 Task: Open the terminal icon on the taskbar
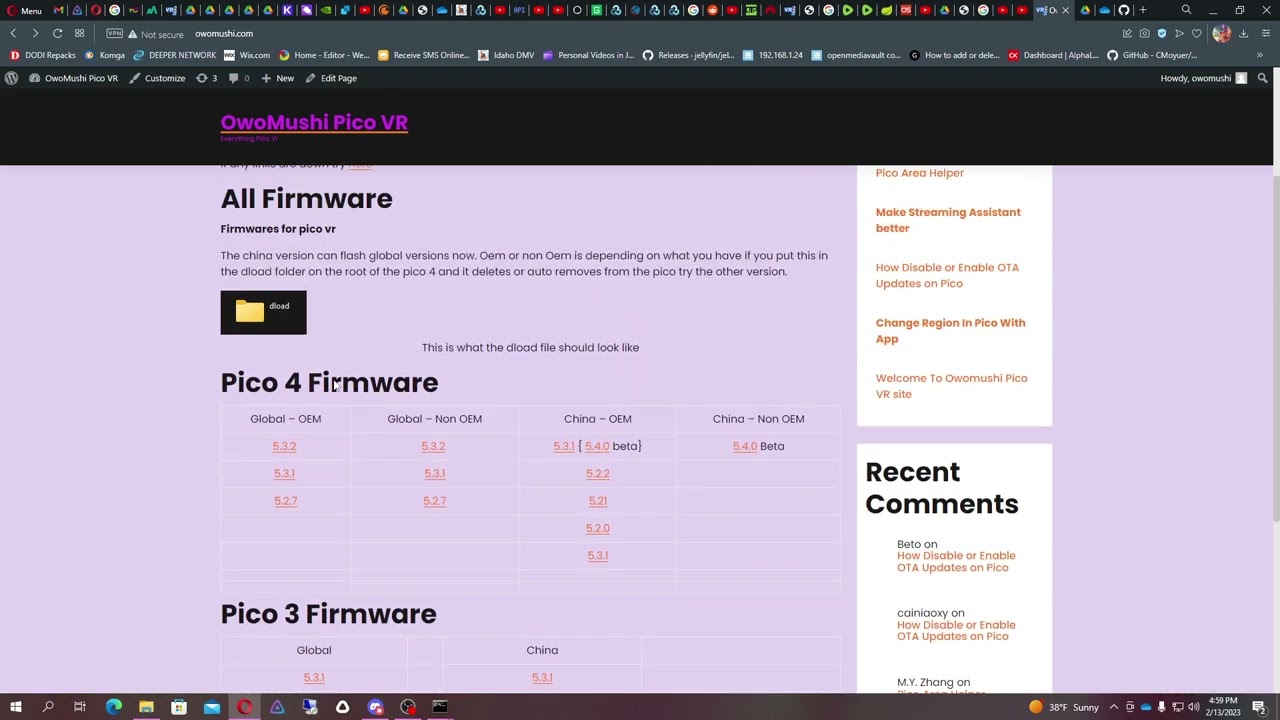click(440, 707)
